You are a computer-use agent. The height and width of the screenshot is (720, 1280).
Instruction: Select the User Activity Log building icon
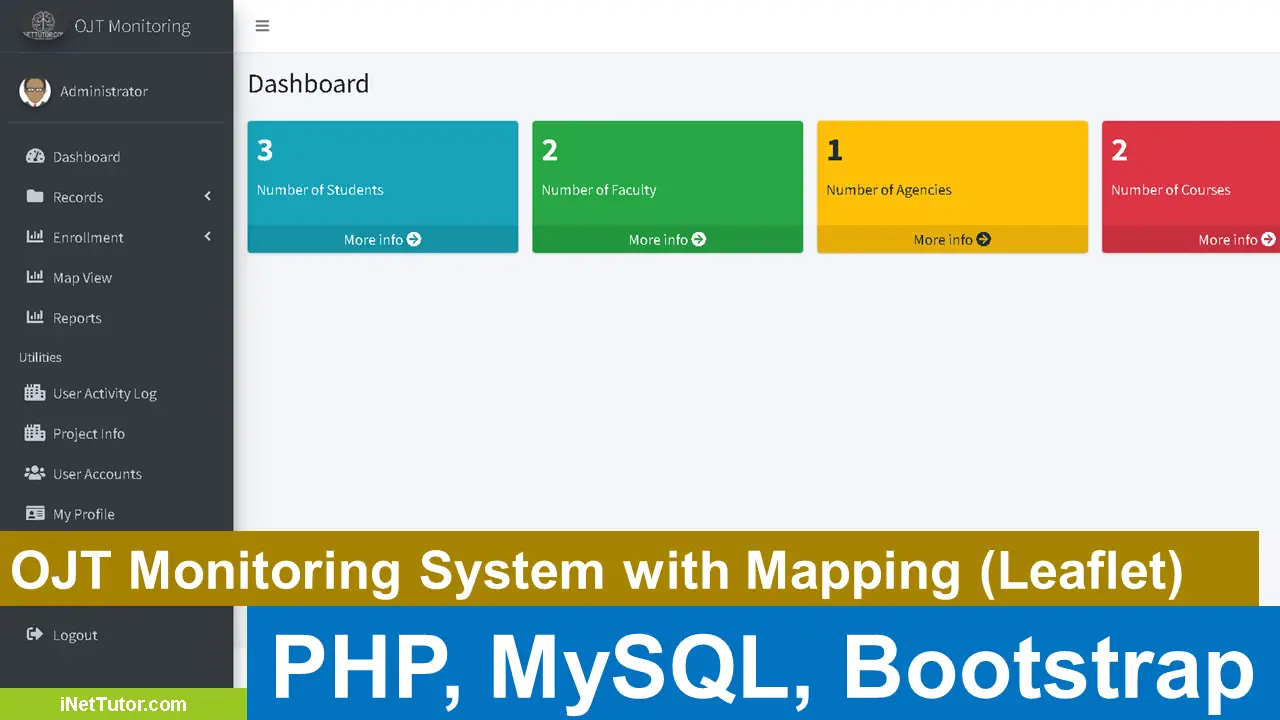pos(35,393)
